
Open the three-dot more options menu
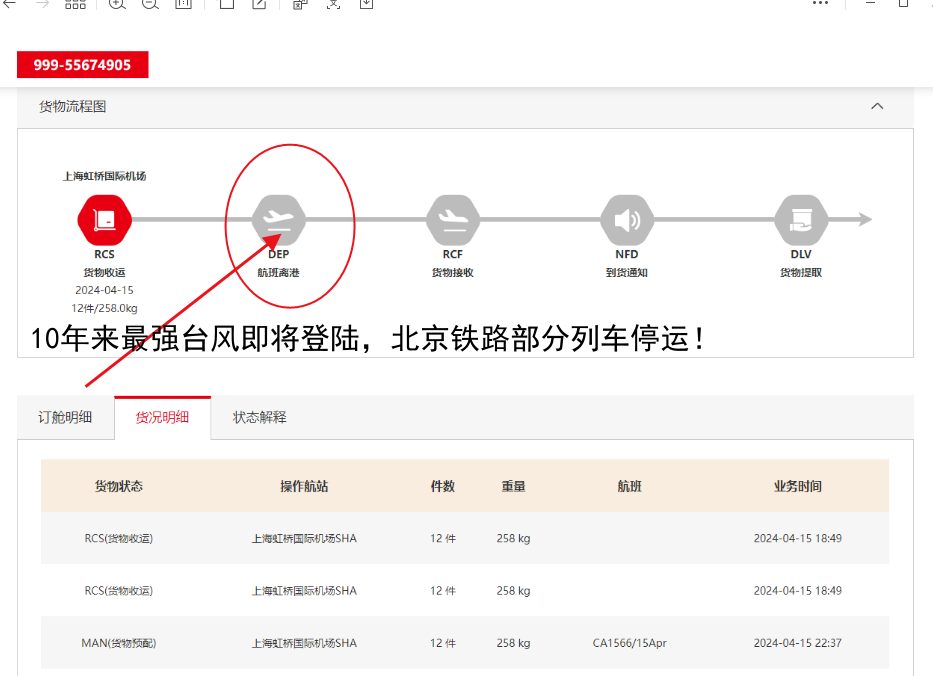tap(820, 4)
